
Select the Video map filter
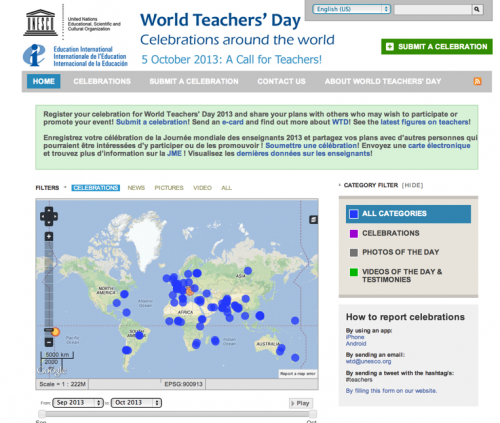tap(202, 188)
